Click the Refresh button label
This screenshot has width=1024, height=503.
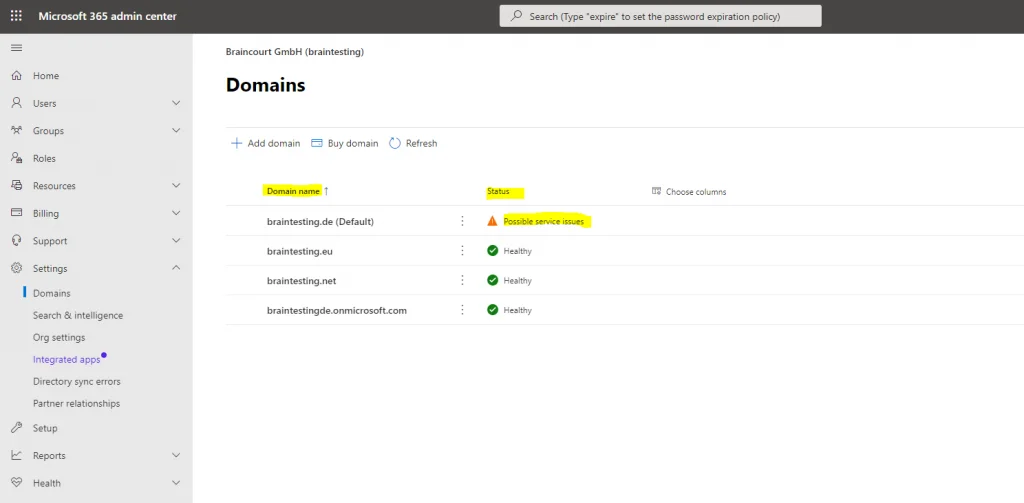(x=421, y=143)
